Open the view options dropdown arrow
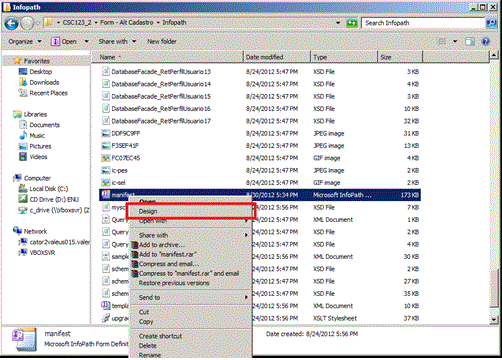The image size is (502, 360). [x=455, y=41]
